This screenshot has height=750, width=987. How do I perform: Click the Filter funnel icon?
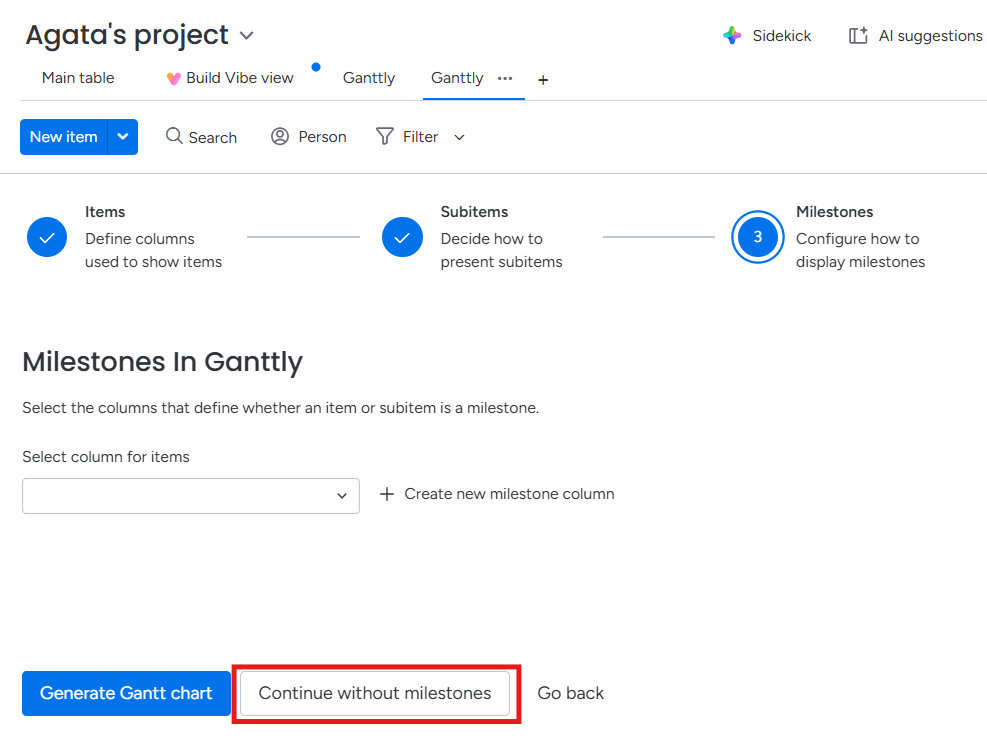[385, 137]
